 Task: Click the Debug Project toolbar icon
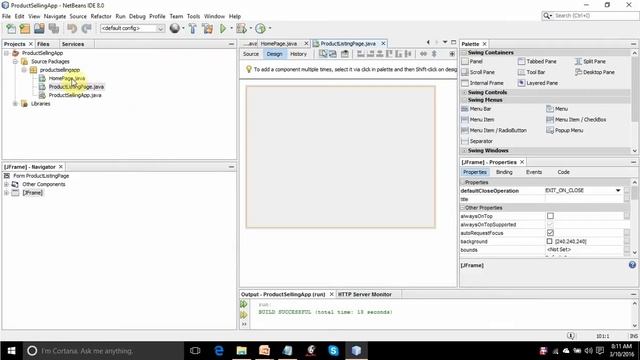[241, 28]
